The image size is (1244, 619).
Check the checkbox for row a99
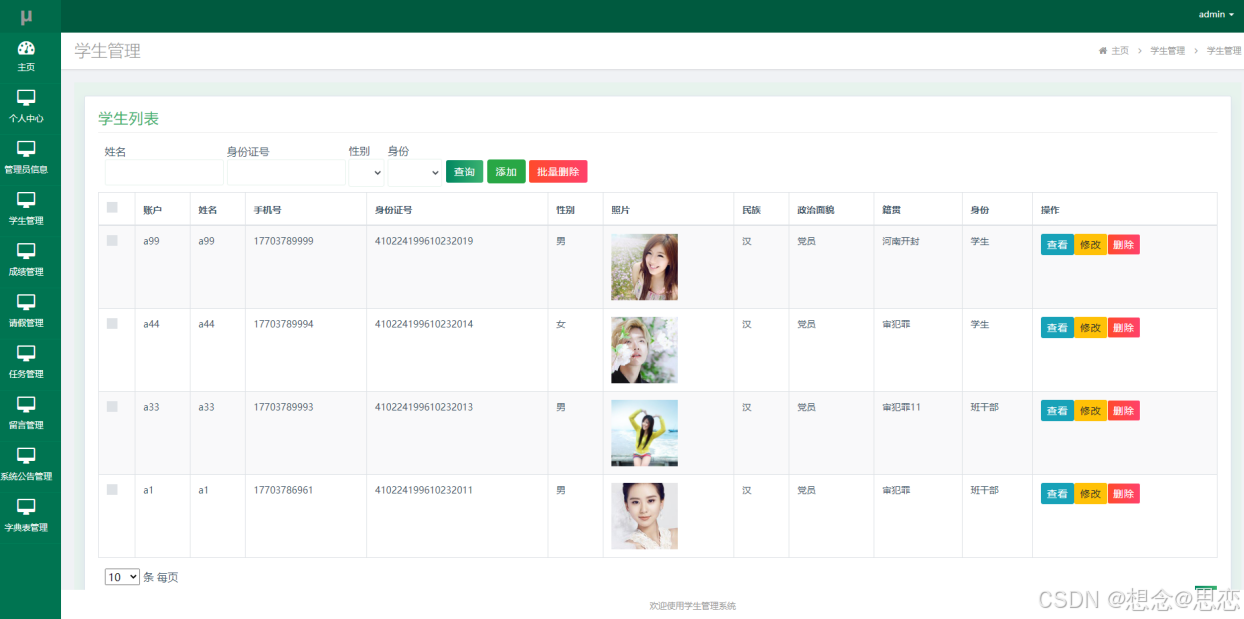tap(112, 241)
